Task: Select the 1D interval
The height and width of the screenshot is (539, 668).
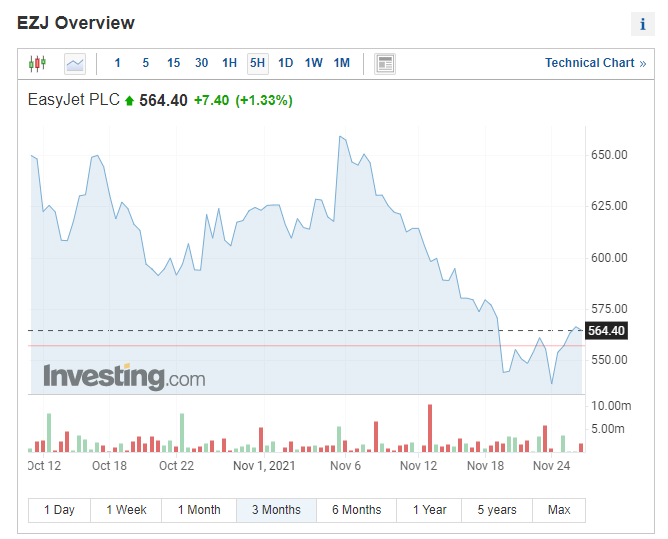Action: pos(285,63)
